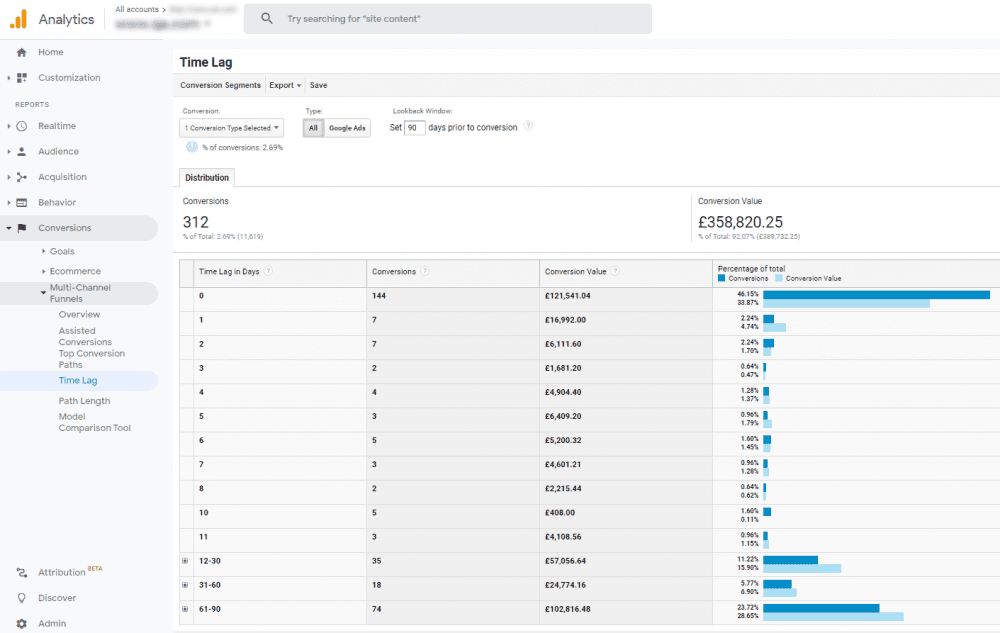Select the All type toggle
The image size is (1000, 633).
coord(313,128)
